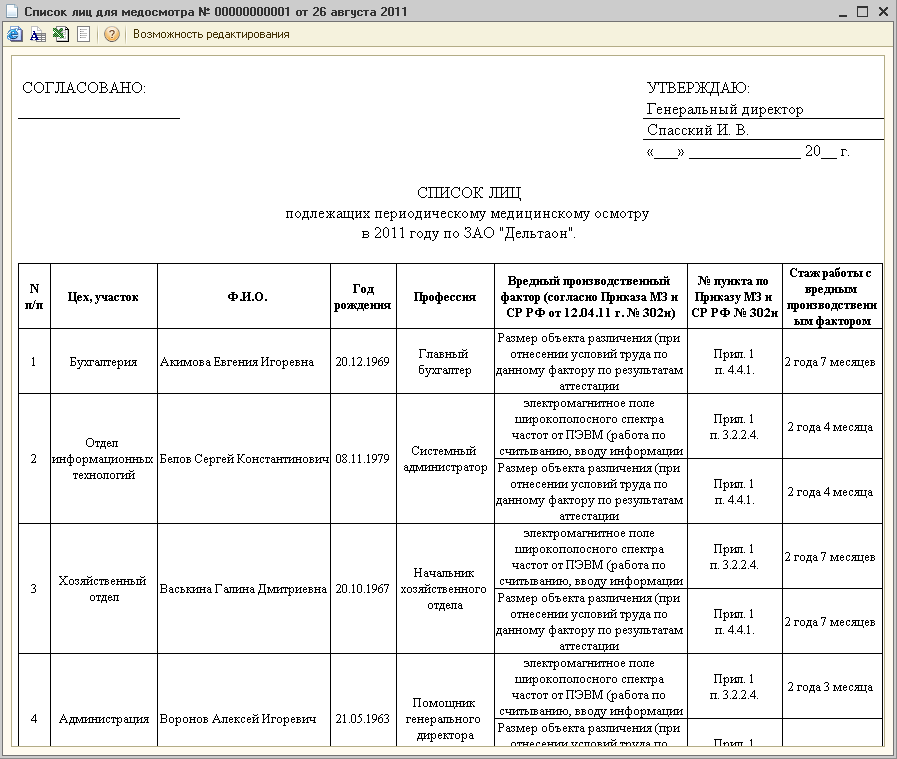897x759 pixels.
Task: Click the ЗАО "Дельтаон" subtitle line
Action: point(469,233)
